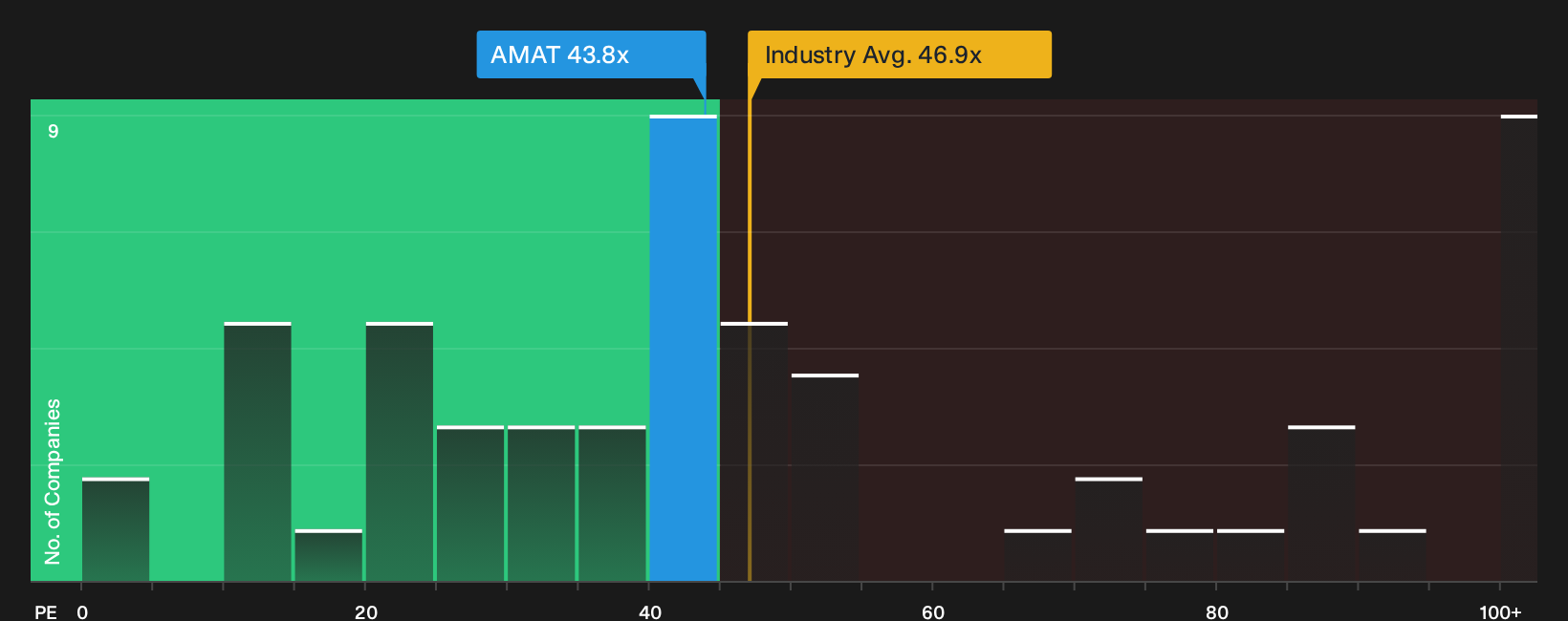Click the '9' y-axis value label
The width and height of the screenshot is (1568, 621).
coord(54,131)
